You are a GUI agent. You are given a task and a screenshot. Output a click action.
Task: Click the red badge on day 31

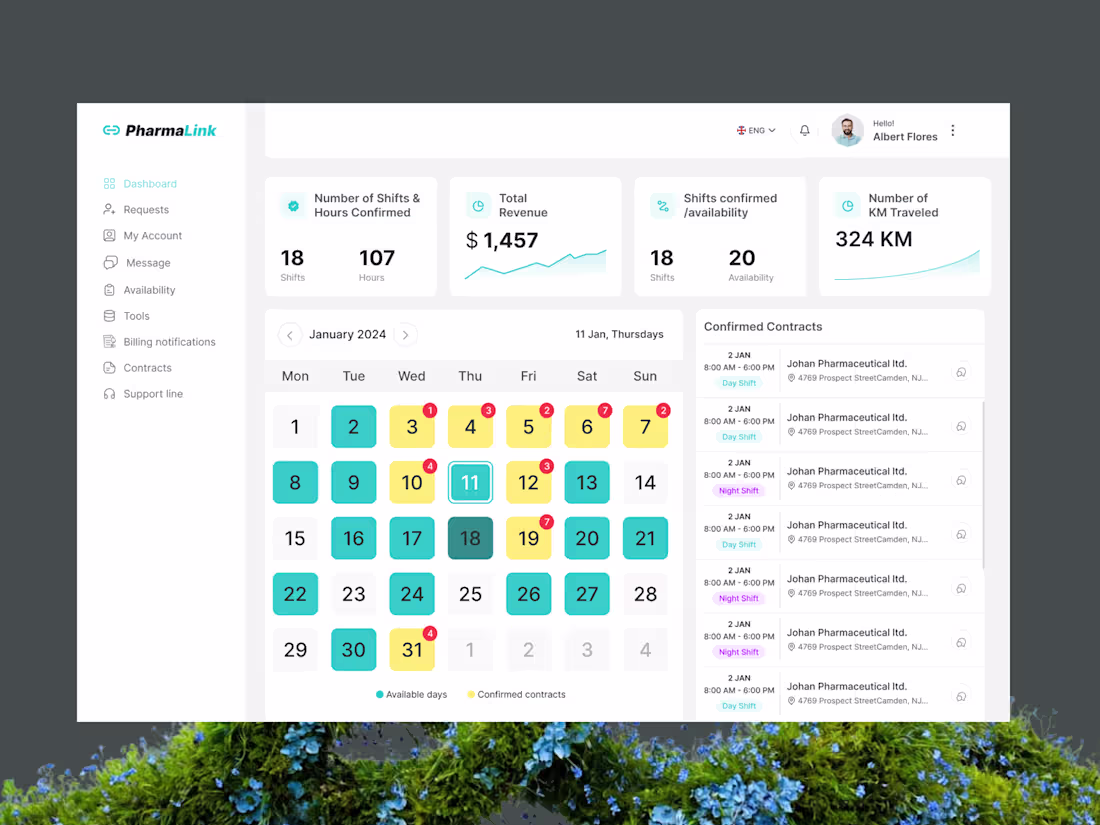tap(430, 633)
